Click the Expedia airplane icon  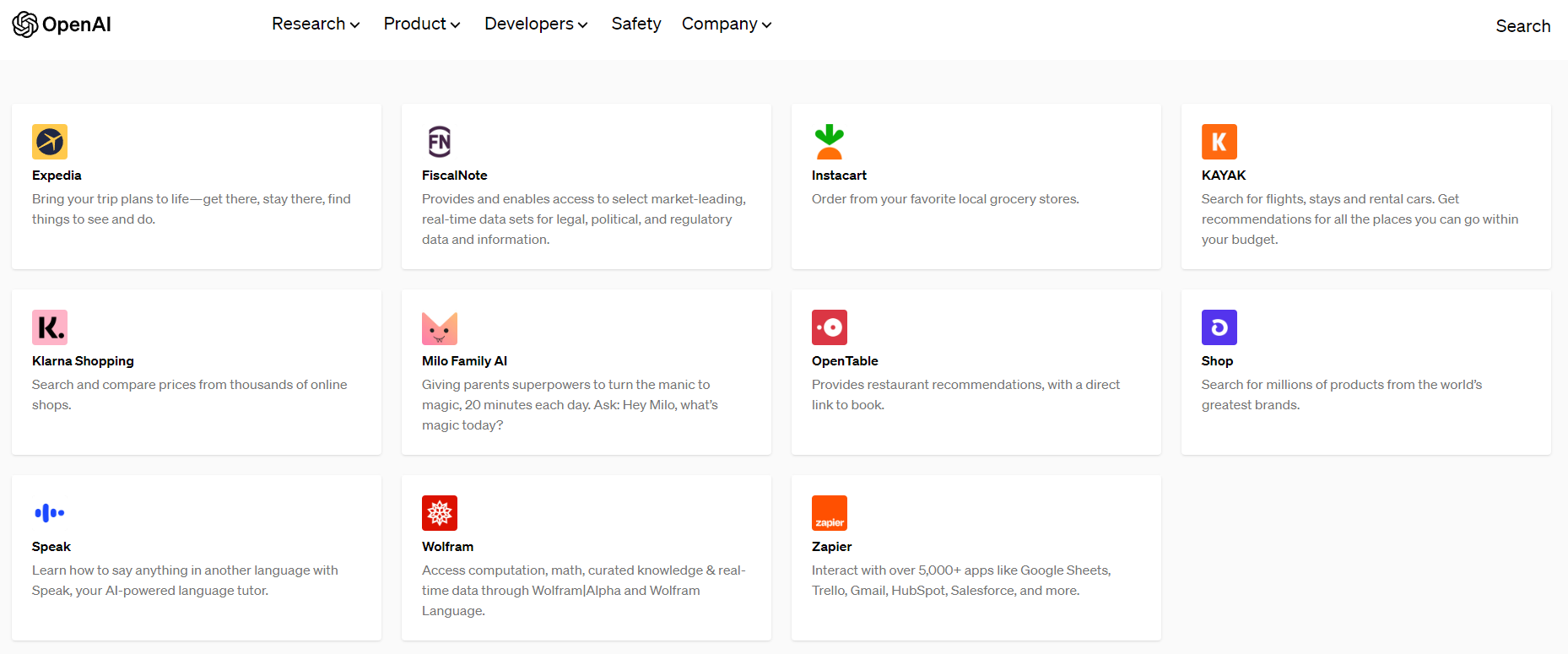pyautogui.click(x=50, y=142)
